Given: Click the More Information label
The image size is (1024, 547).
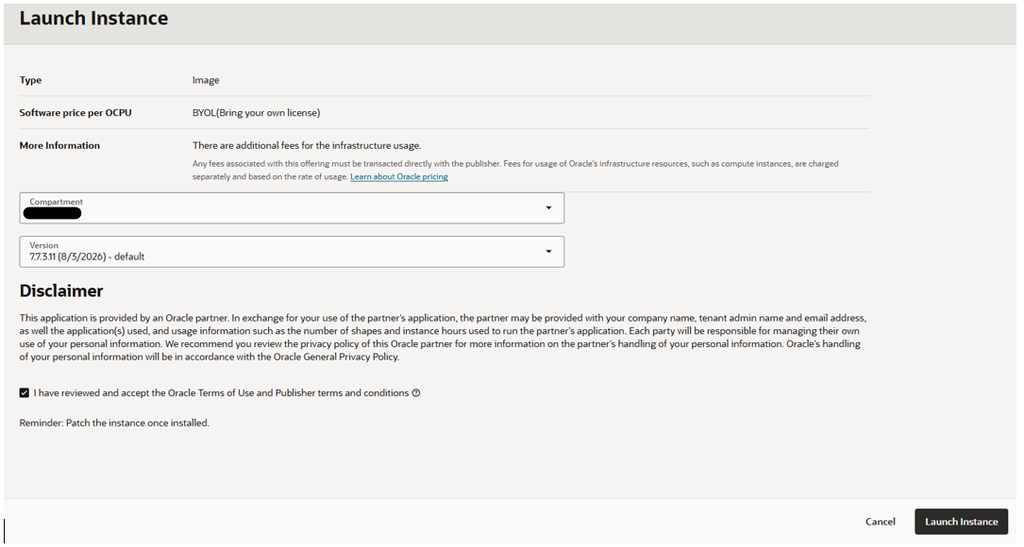Looking at the screenshot, I should point(59,146).
